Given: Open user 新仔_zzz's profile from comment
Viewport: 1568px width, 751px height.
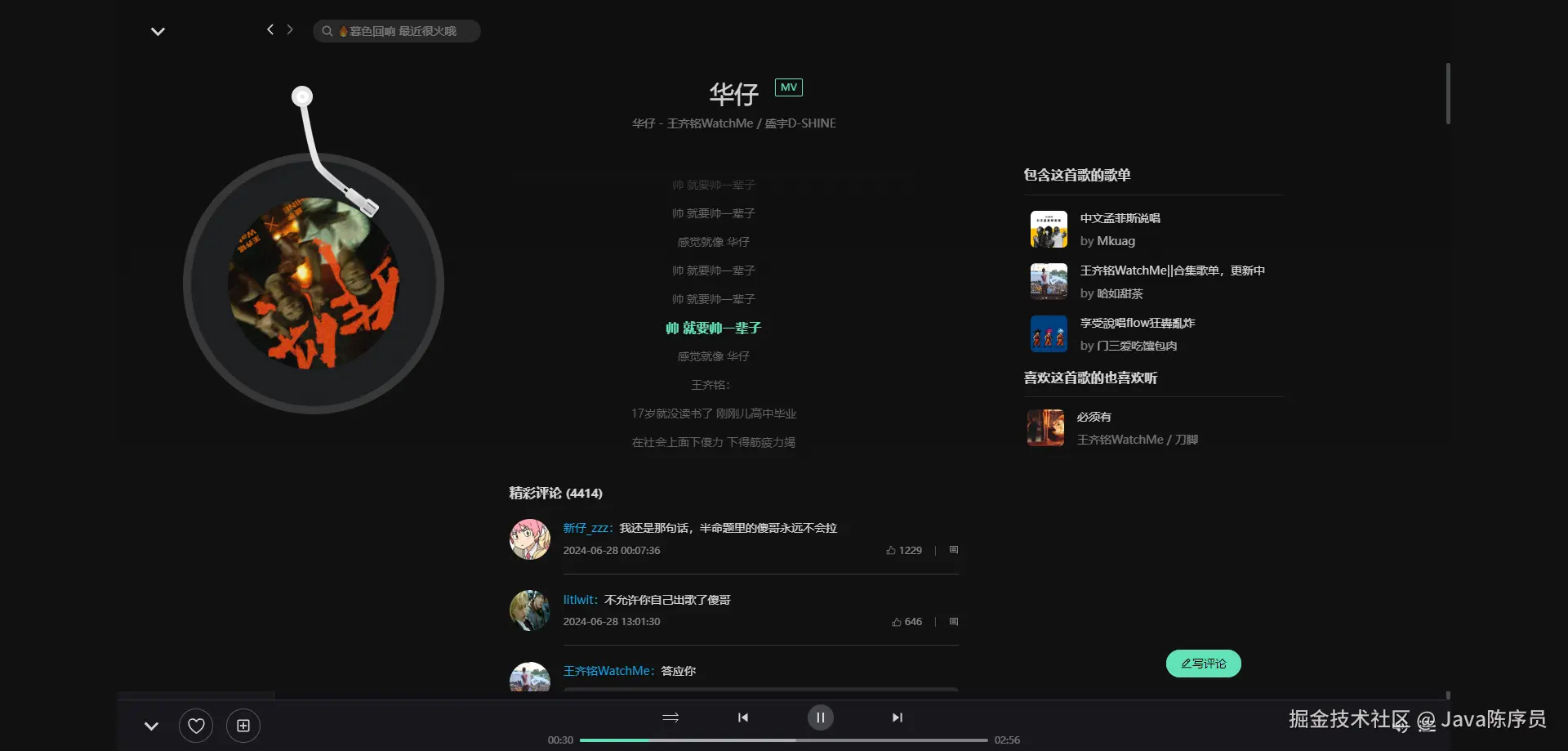Looking at the screenshot, I should (x=586, y=528).
